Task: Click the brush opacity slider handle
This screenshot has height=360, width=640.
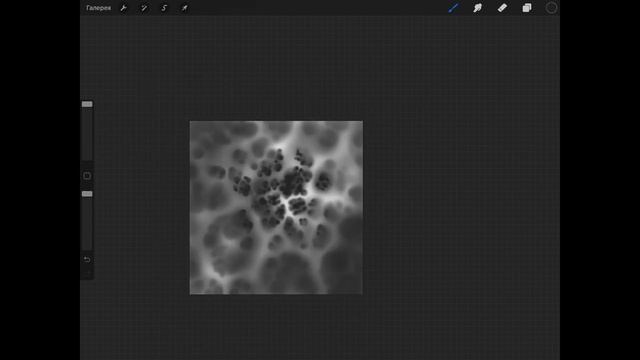Action: click(87, 194)
